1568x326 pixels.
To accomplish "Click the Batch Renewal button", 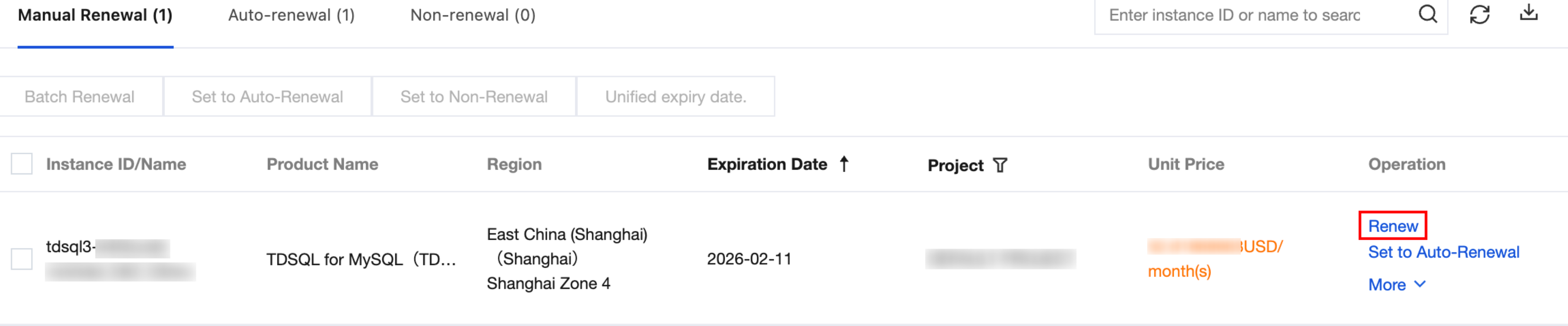I will (80, 97).
